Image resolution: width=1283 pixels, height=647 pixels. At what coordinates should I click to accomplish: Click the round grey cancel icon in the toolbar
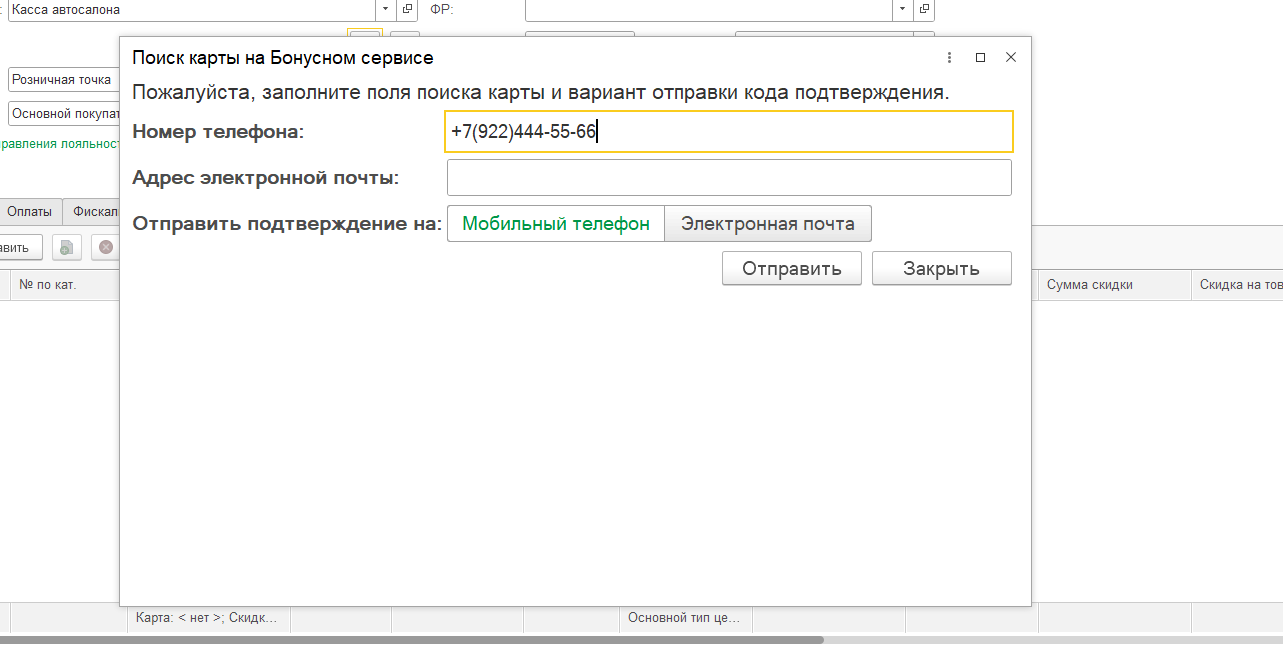click(x=105, y=247)
